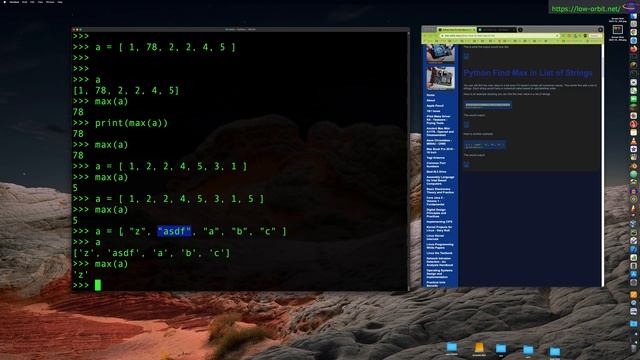Open the Home link in site sidebar
This screenshot has height=360, width=640.
click(431, 95)
